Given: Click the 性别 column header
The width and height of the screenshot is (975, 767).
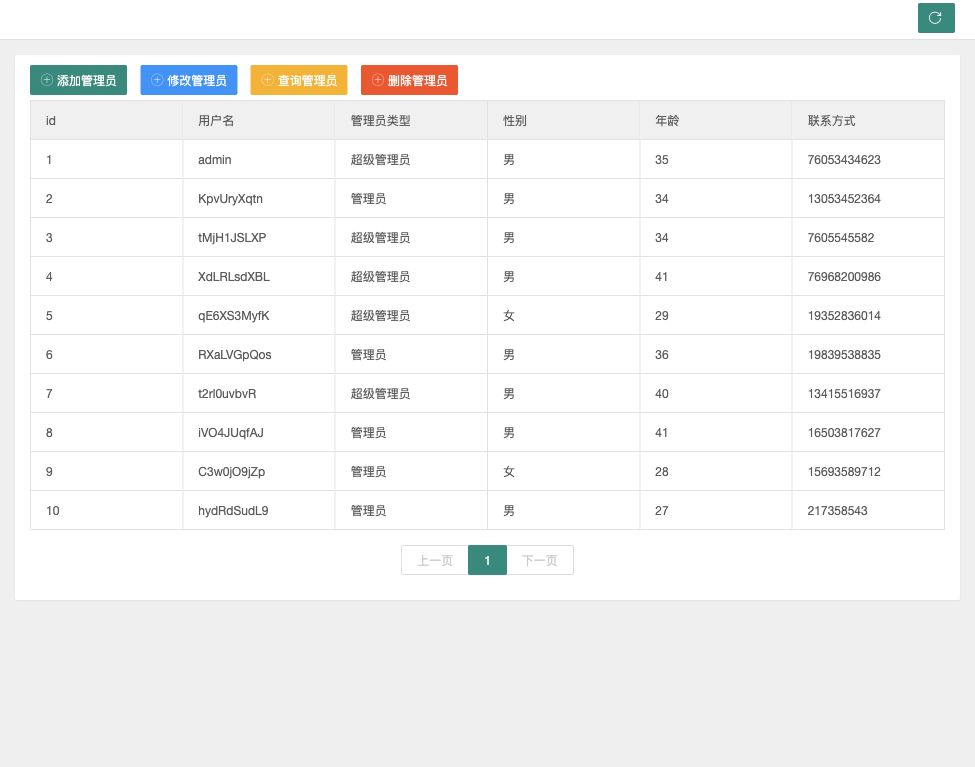Looking at the screenshot, I should pyautogui.click(x=563, y=121).
